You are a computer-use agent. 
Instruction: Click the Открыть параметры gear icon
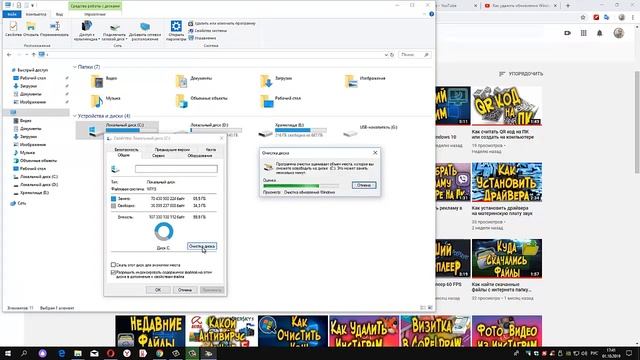click(176, 31)
